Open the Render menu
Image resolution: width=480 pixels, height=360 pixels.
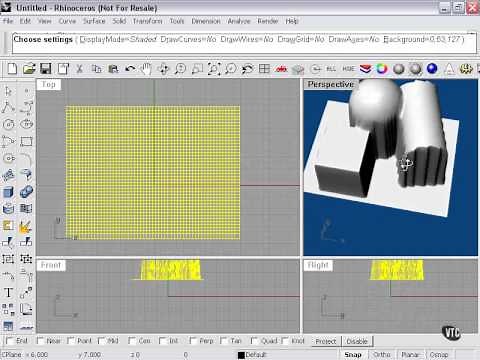[x=268, y=21]
